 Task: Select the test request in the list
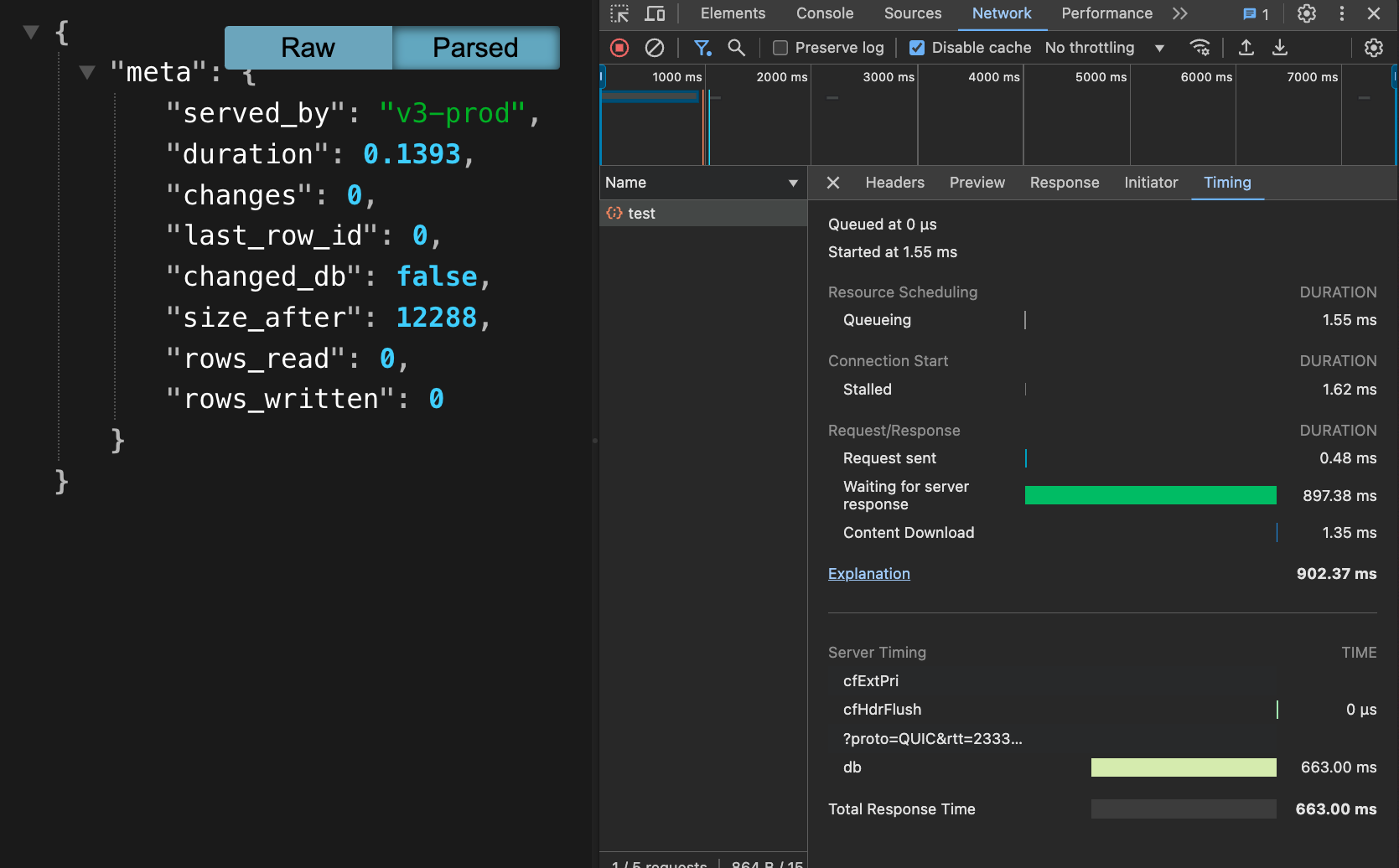[641, 213]
